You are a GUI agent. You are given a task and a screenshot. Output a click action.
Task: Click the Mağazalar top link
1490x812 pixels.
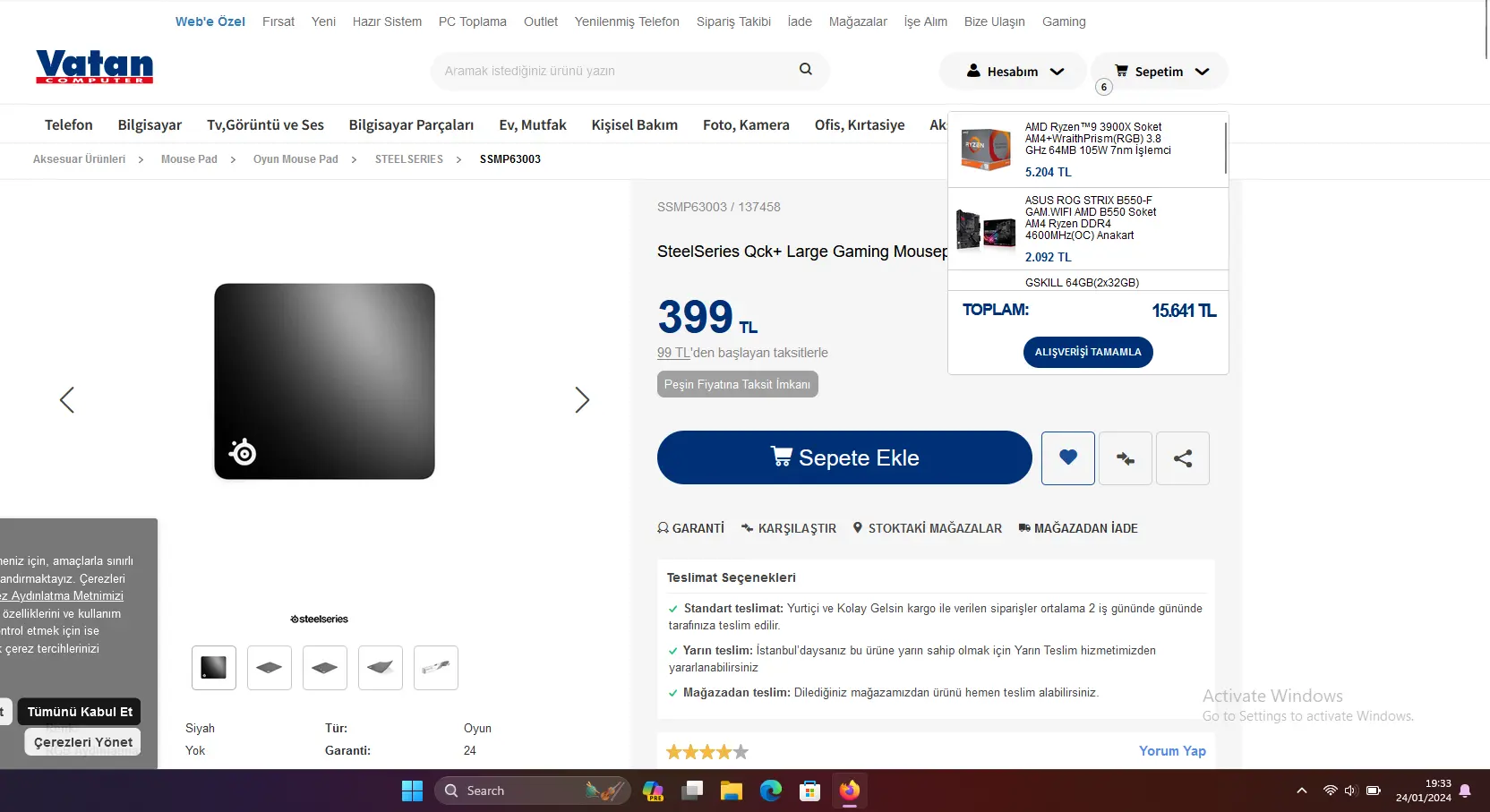point(858,21)
